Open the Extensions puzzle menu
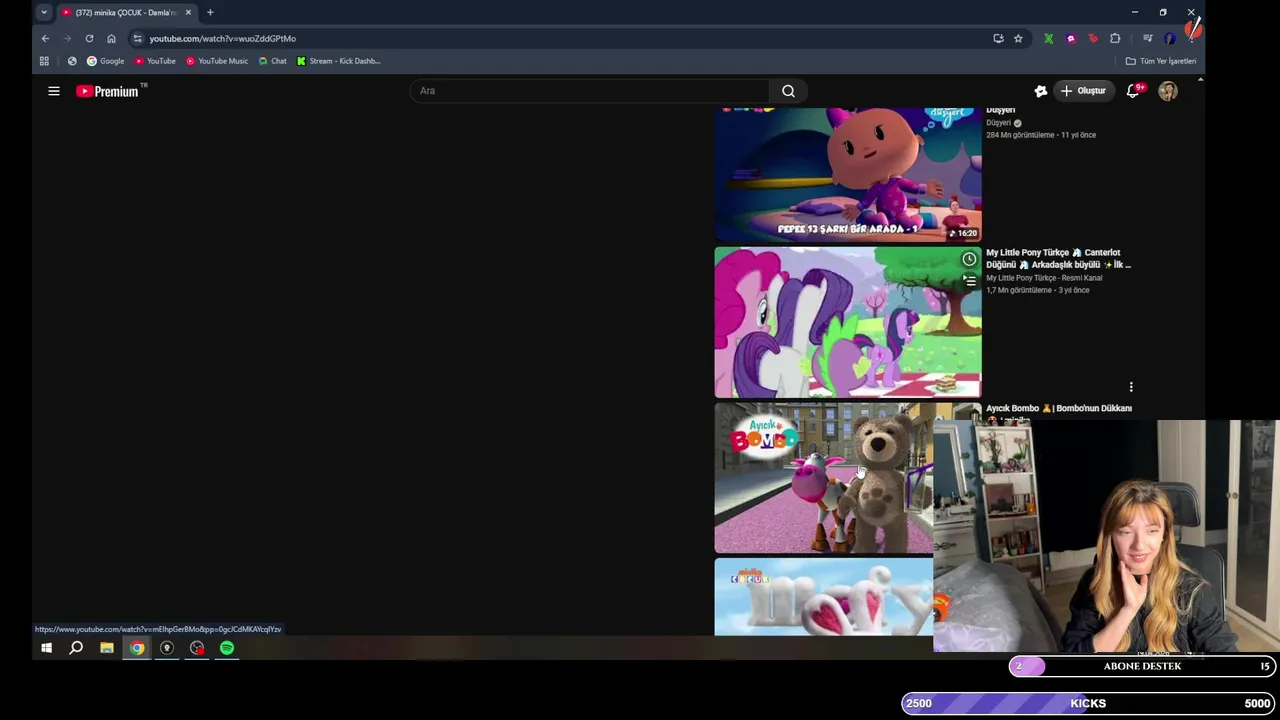1280x720 pixels. click(x=1115, y=38)
